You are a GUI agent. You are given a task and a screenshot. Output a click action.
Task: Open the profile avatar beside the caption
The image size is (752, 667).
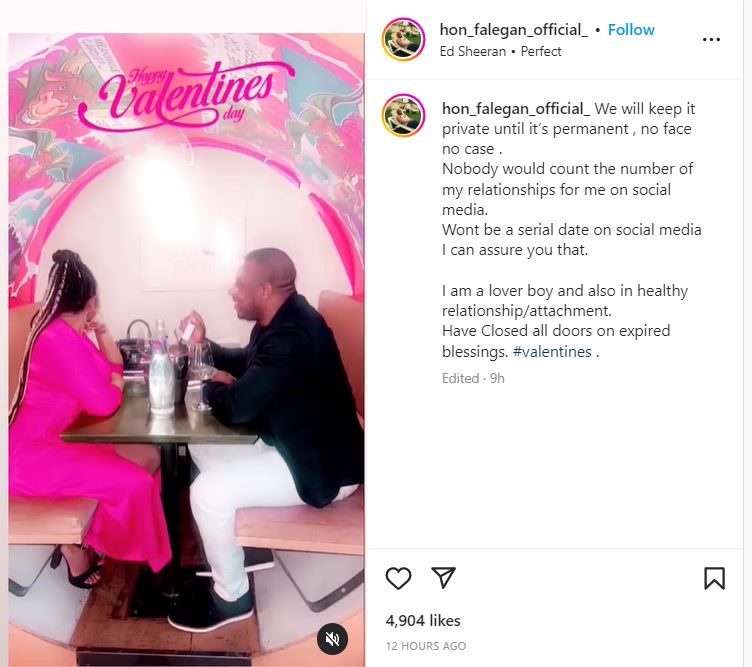(x=403, y=116)
